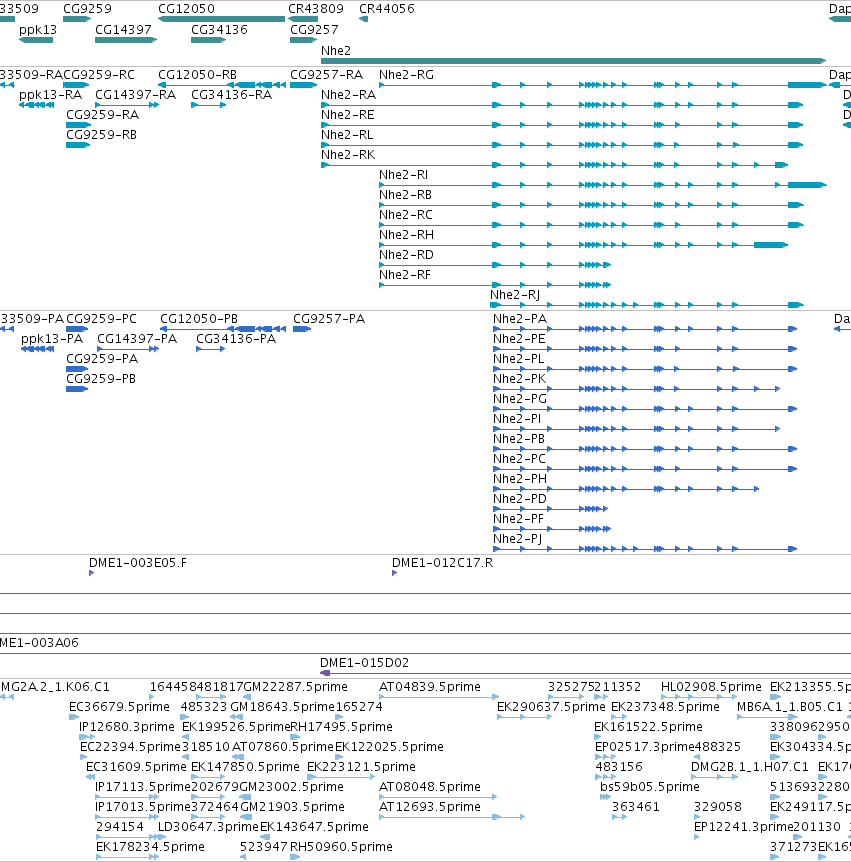Select the CG9257 gene label
This screenshot has height=862, width=851.
[x=314, y=30]
